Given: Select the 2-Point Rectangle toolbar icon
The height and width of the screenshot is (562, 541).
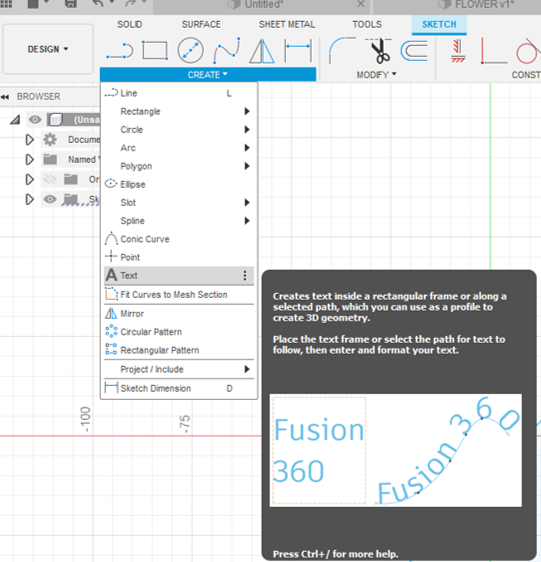Looking at the screenshot, I should click(155, 50).
